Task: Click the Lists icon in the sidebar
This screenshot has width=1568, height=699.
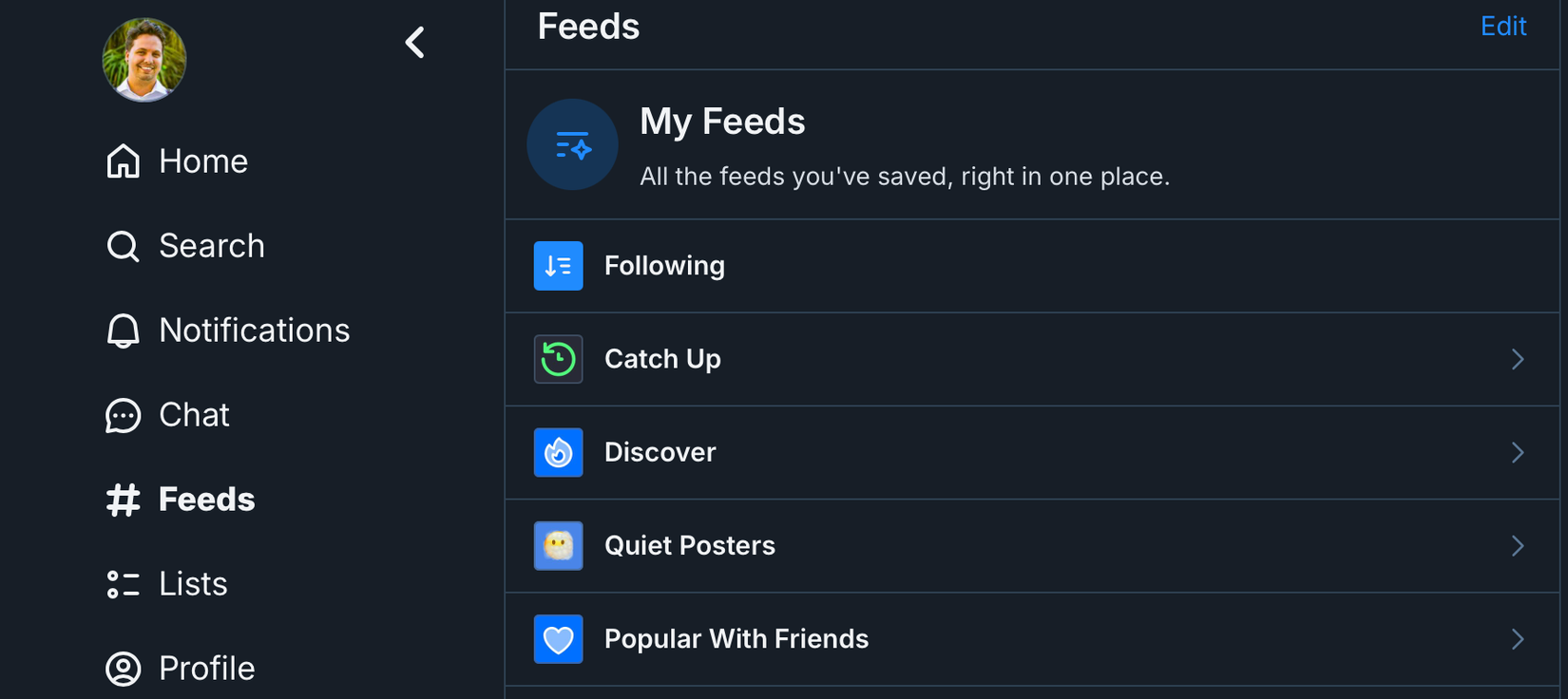Action: coord(123,583)
